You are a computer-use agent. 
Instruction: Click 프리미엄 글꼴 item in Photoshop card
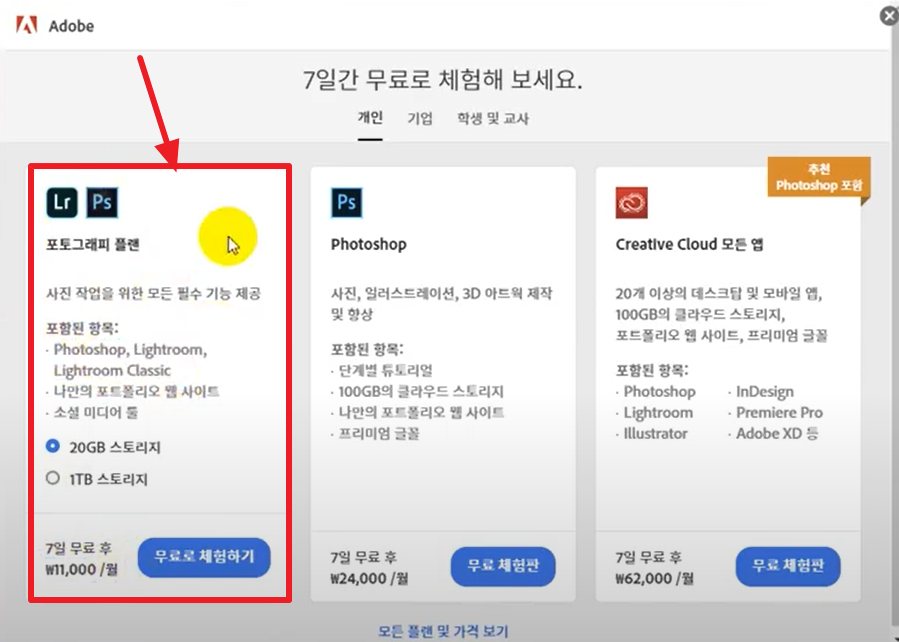pos(379,434)
